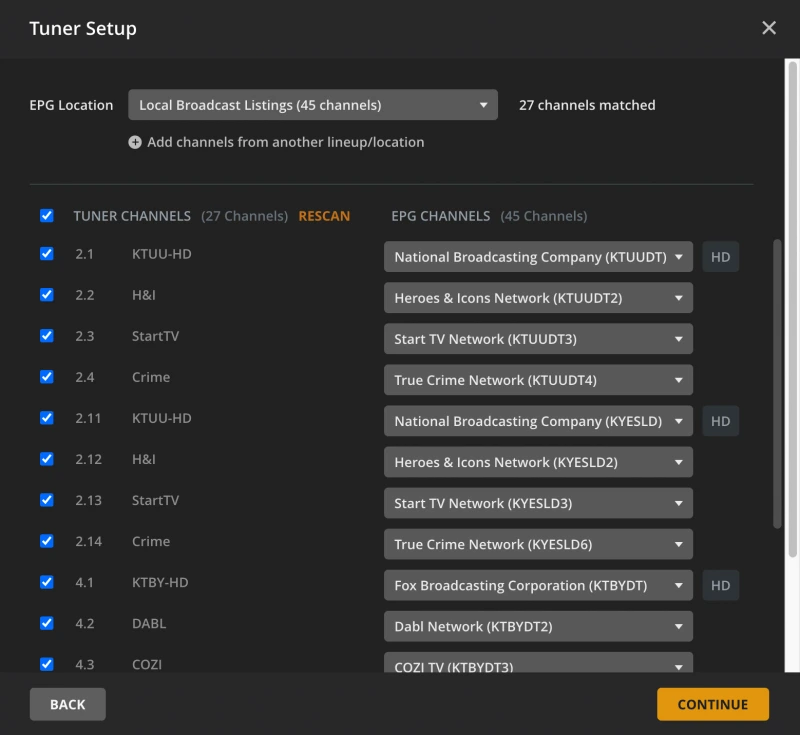Toggle HD badge for channel 2.1

coord(720,257)
